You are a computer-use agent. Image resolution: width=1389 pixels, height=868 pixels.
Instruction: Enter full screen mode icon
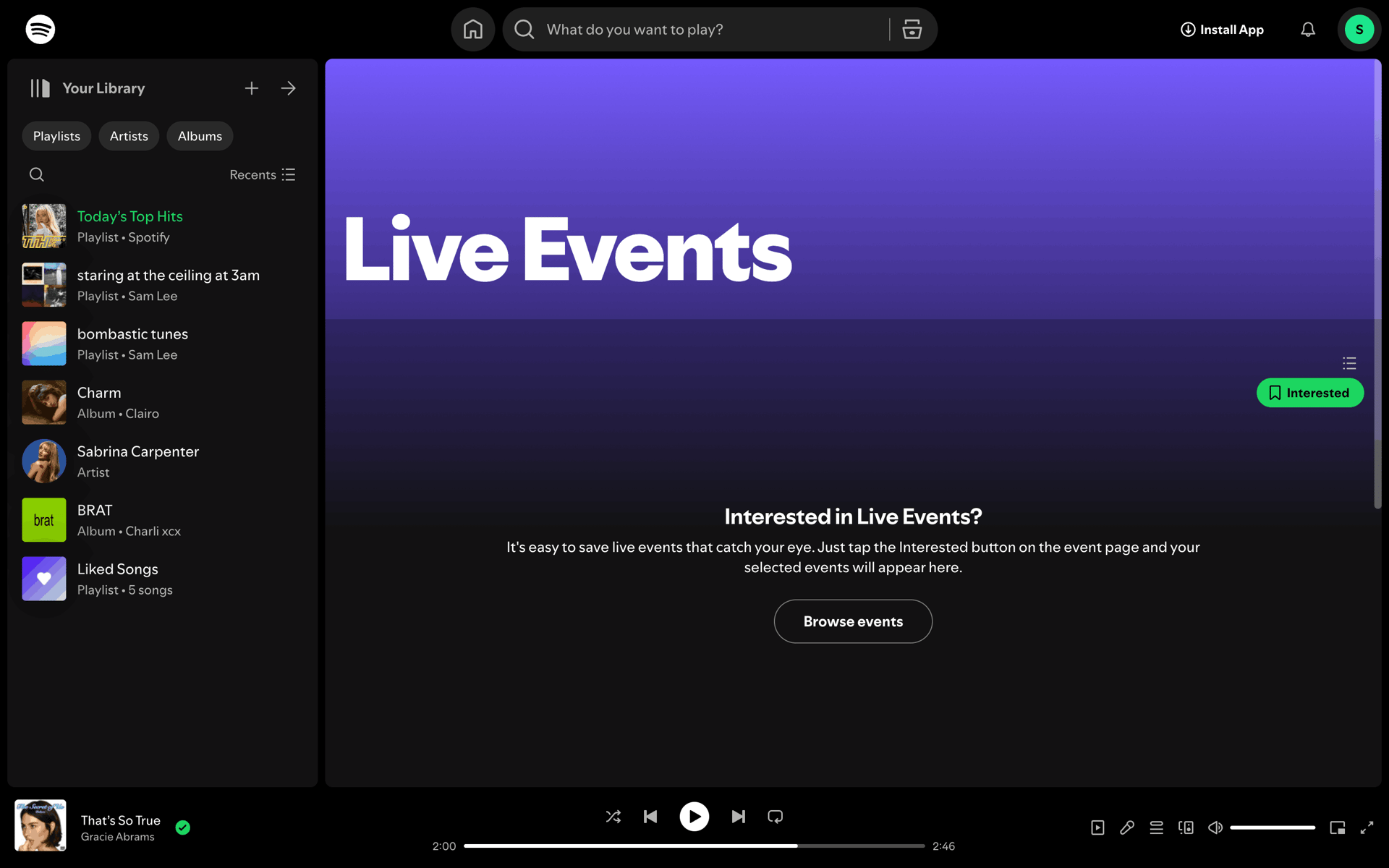click(x=1367, y=827)
